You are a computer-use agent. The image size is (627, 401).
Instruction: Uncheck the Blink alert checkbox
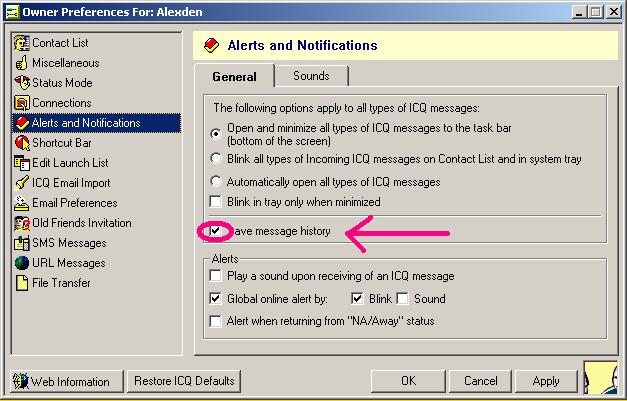point(357,298)
